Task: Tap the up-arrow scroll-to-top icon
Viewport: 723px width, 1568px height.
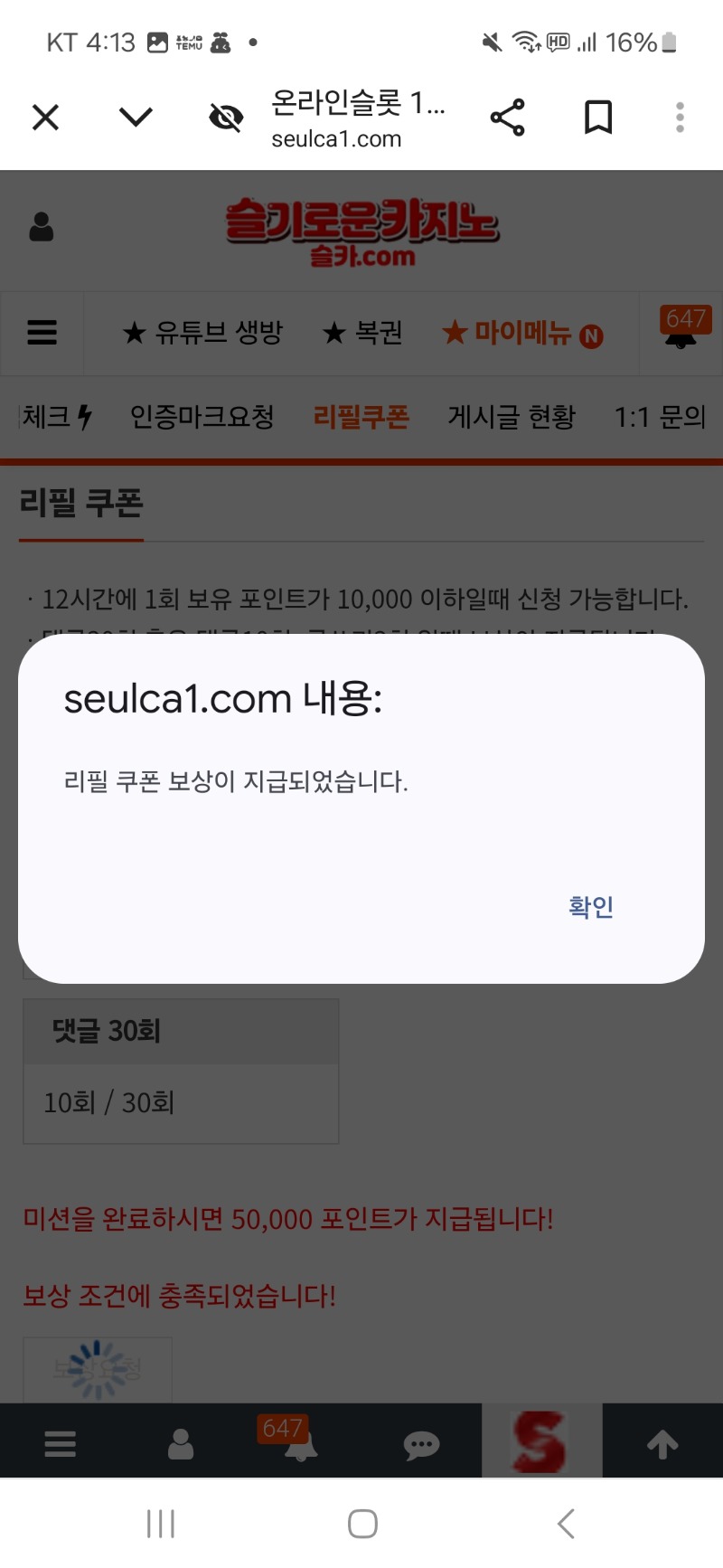Action: pos(662,1444)
